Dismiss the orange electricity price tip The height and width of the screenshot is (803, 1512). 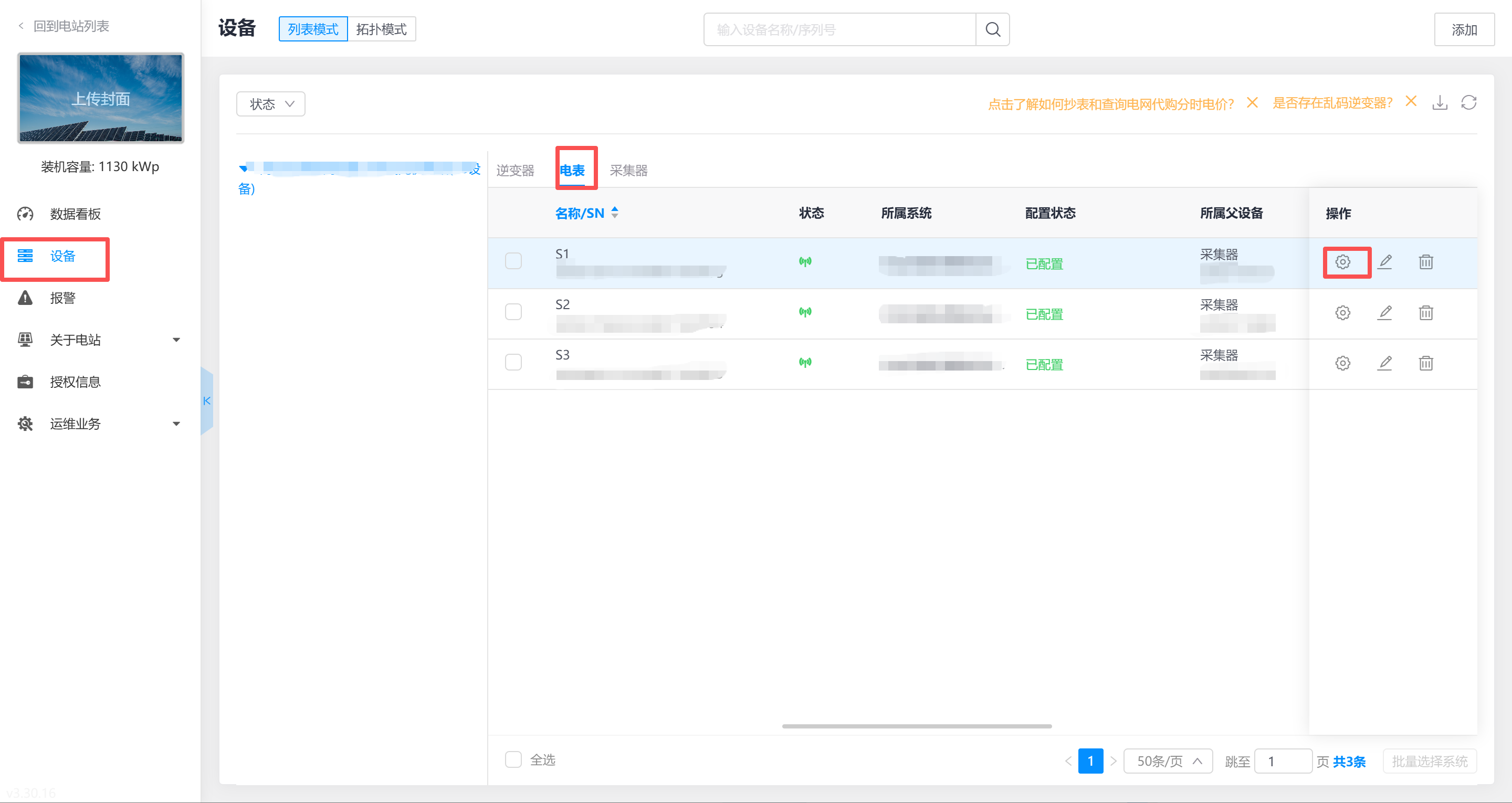click(x=1252, y=103)
